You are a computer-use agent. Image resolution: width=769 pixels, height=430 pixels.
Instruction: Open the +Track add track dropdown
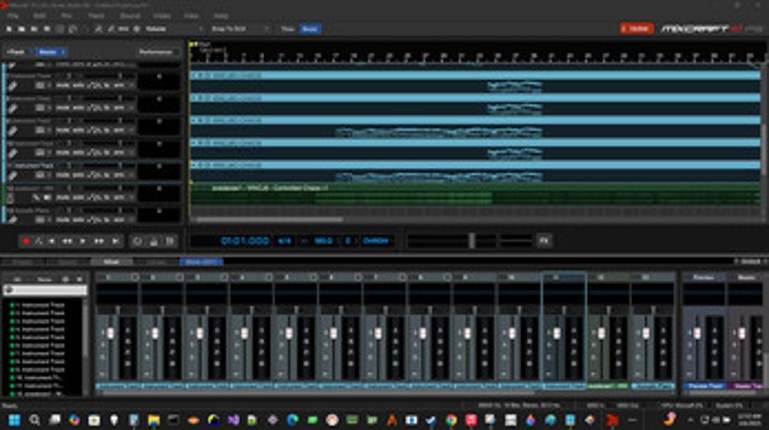(16, 51)
